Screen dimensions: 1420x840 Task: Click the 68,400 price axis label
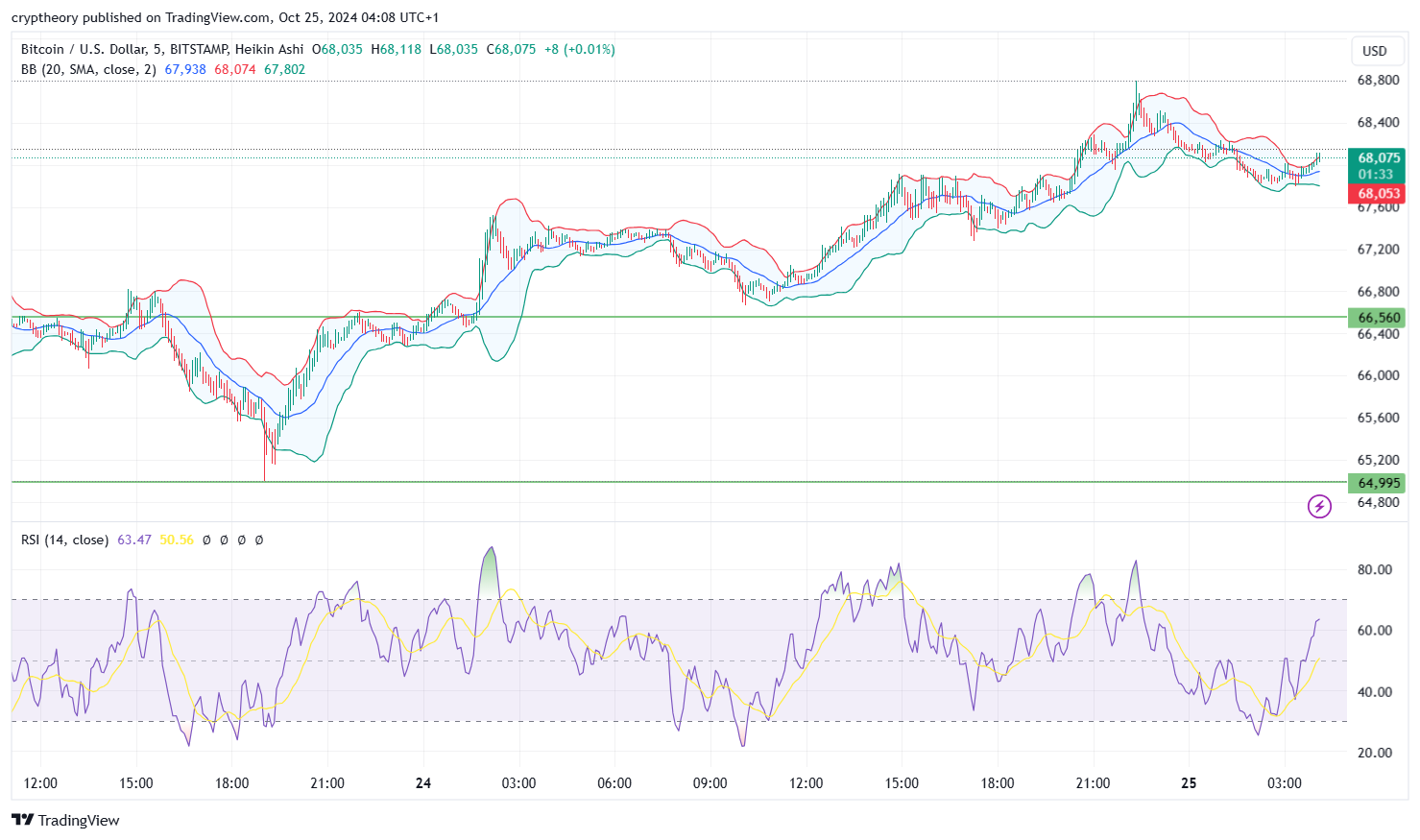tap(1378, 123)
